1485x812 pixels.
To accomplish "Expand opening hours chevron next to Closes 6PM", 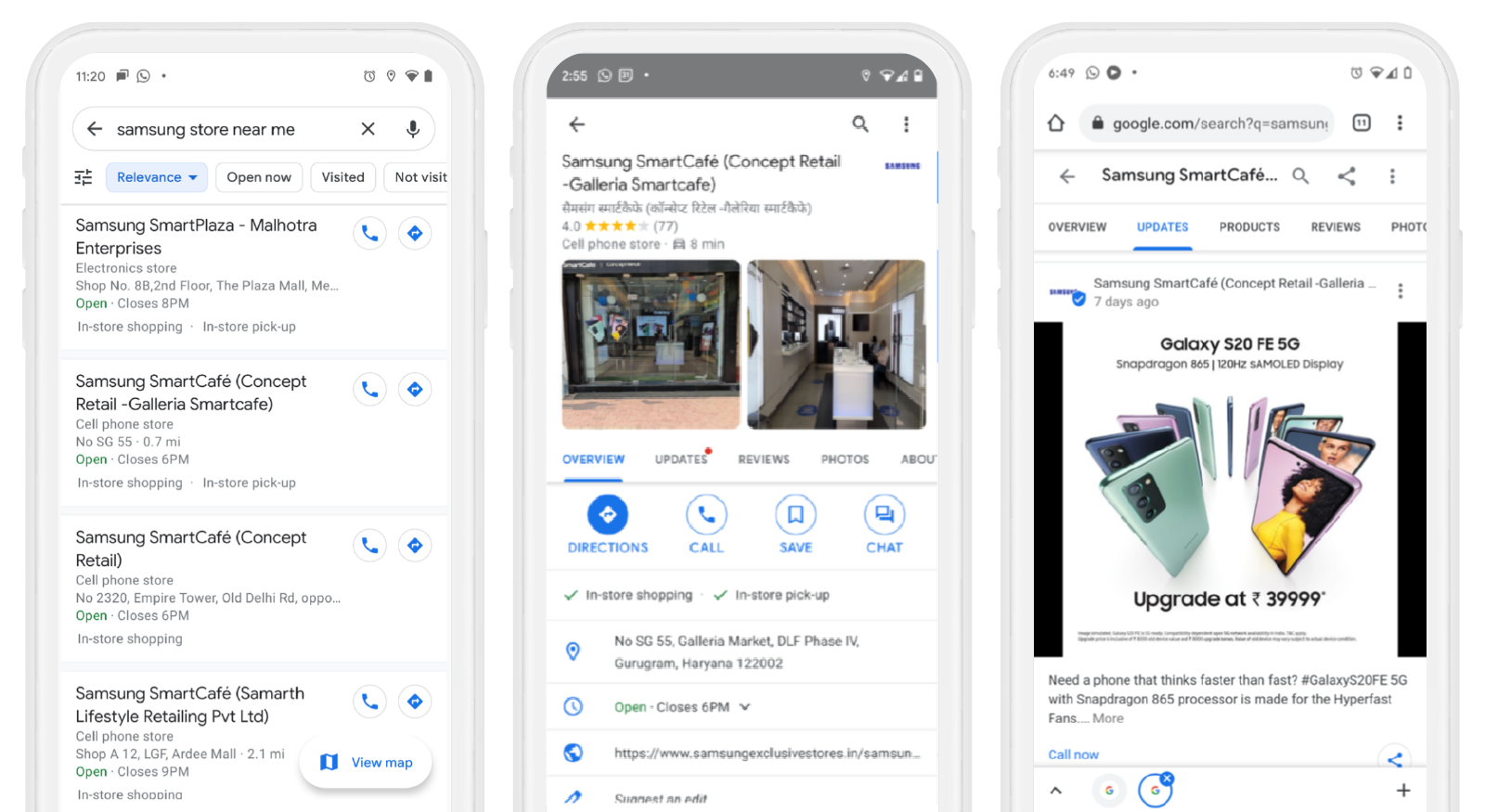I will (744, 707).
